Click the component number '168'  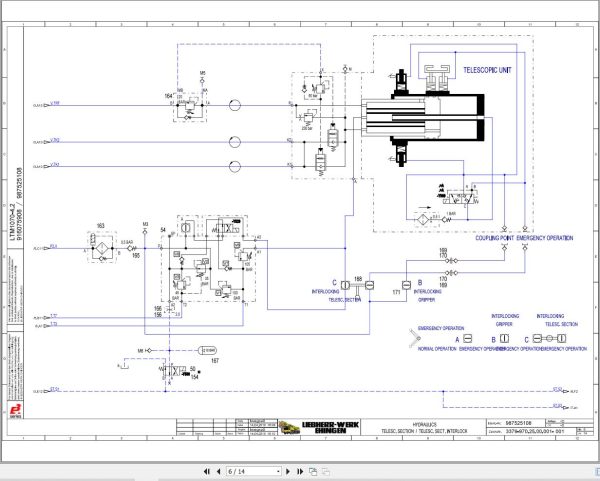point(358,279)
